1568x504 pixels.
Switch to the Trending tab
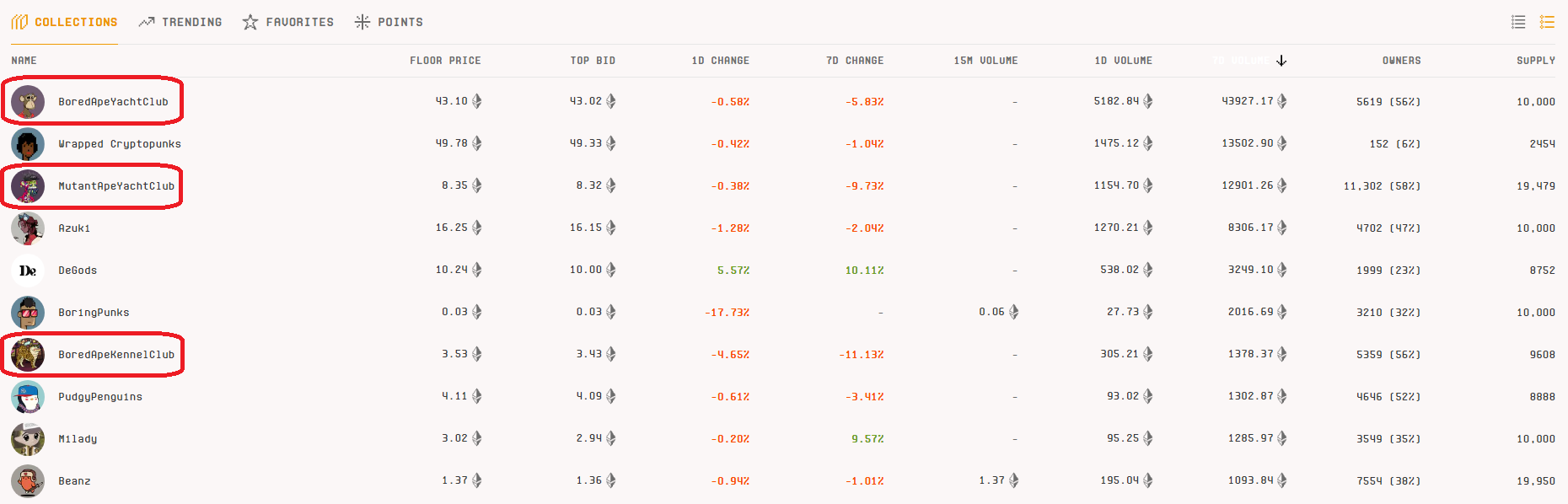click(x=180, y=22)
